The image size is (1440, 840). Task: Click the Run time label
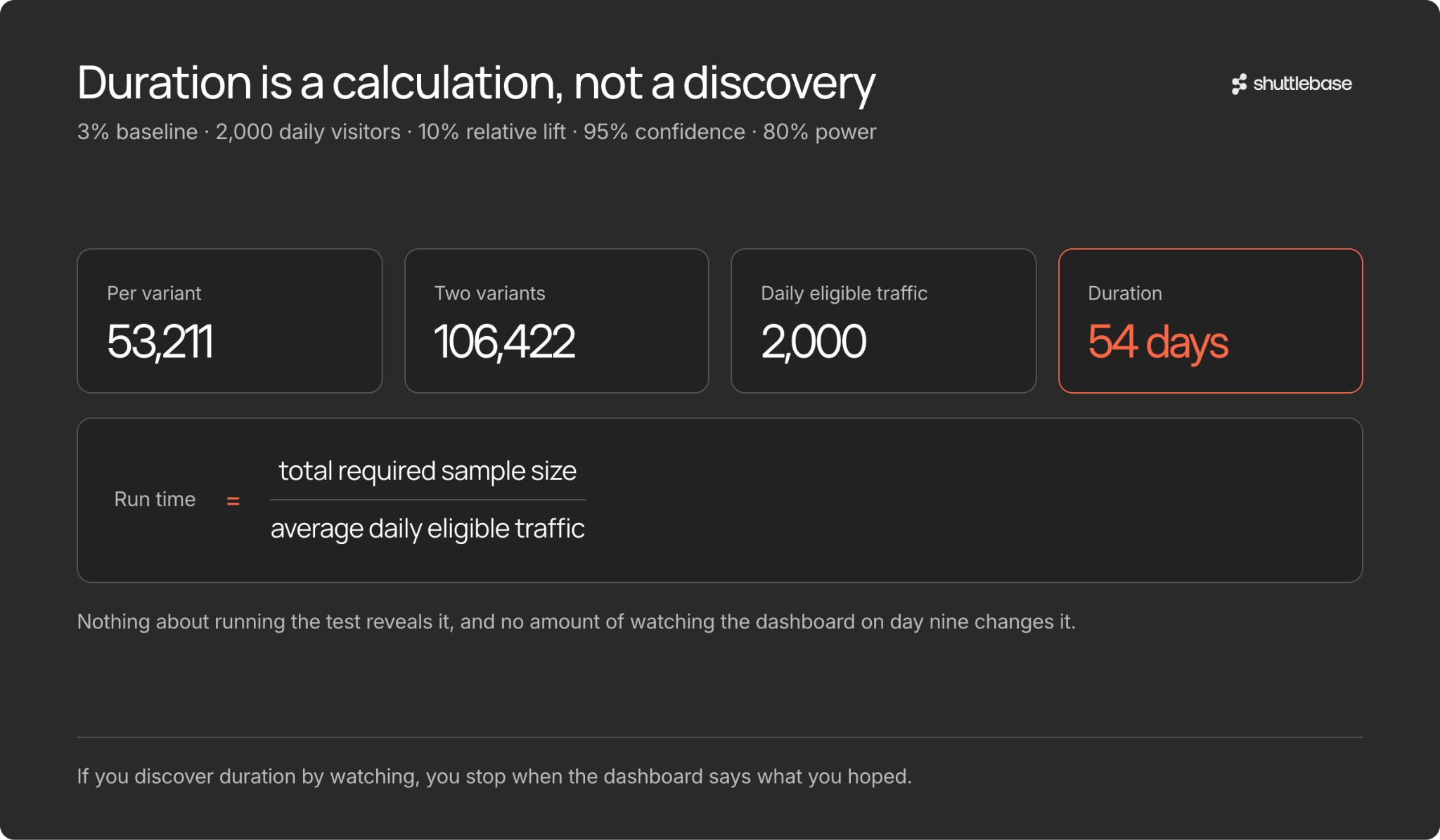coord(155,499)
